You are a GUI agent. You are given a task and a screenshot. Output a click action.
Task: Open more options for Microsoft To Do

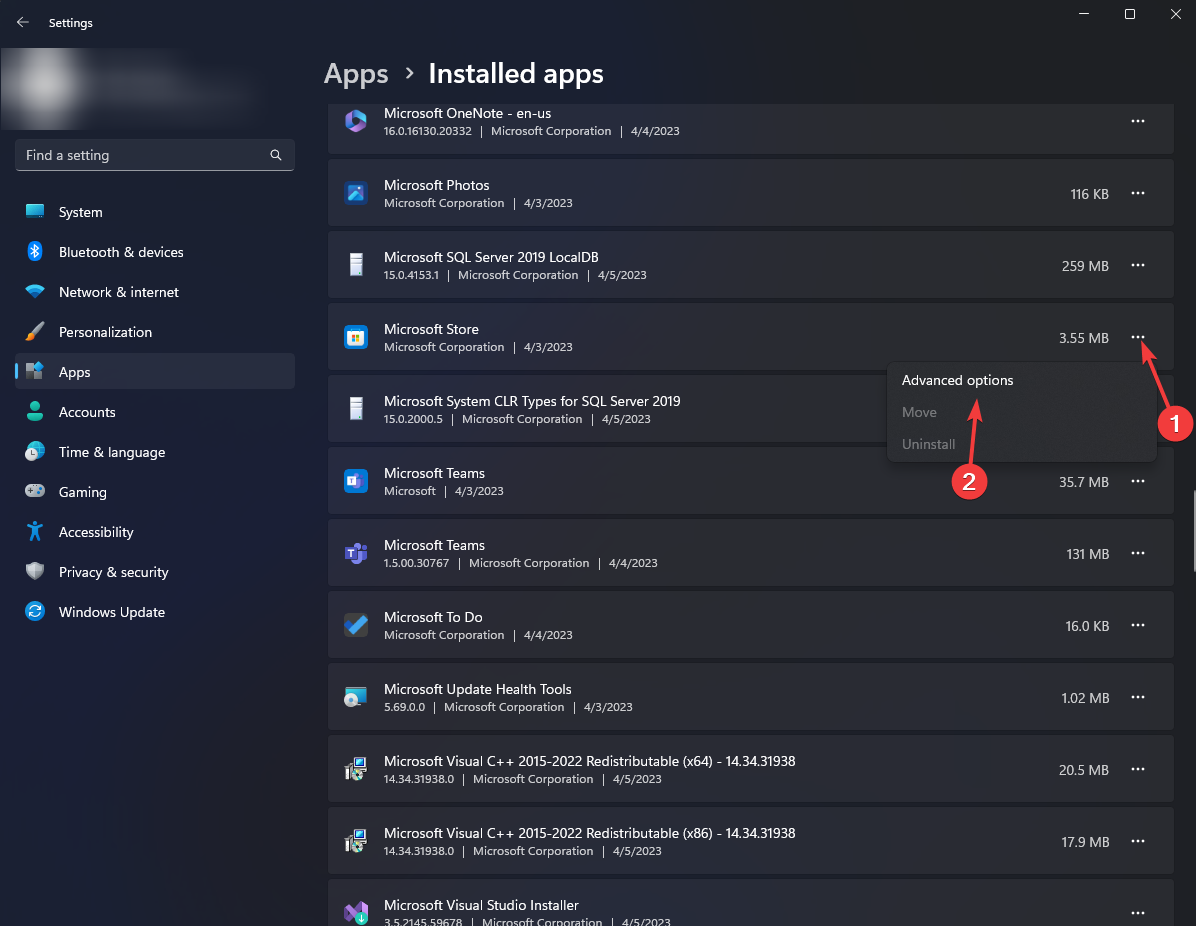(x=1137, y=626)
